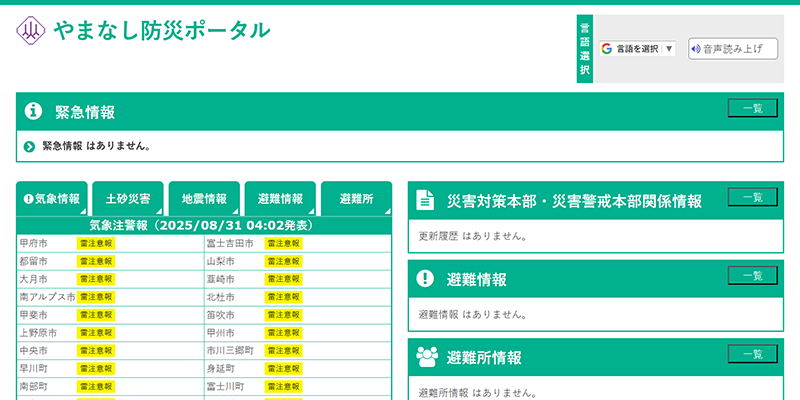The width and height of the screenshot is (800, 400).
Task: Click the 雷注意報 badge for 甲斐市
Action: click(x=96, y=315)
